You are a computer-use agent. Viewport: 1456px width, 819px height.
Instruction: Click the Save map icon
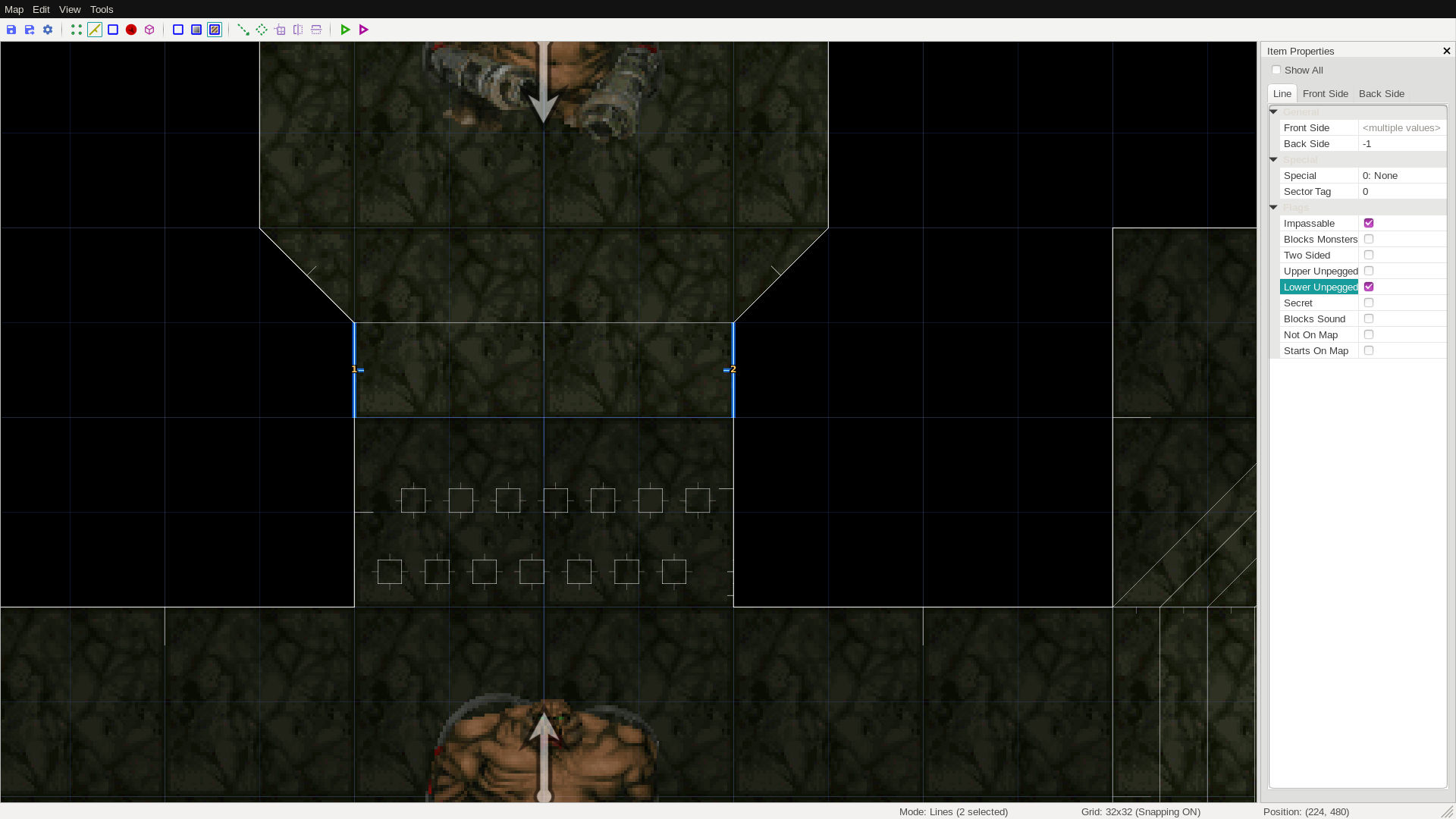click(11, 30)
